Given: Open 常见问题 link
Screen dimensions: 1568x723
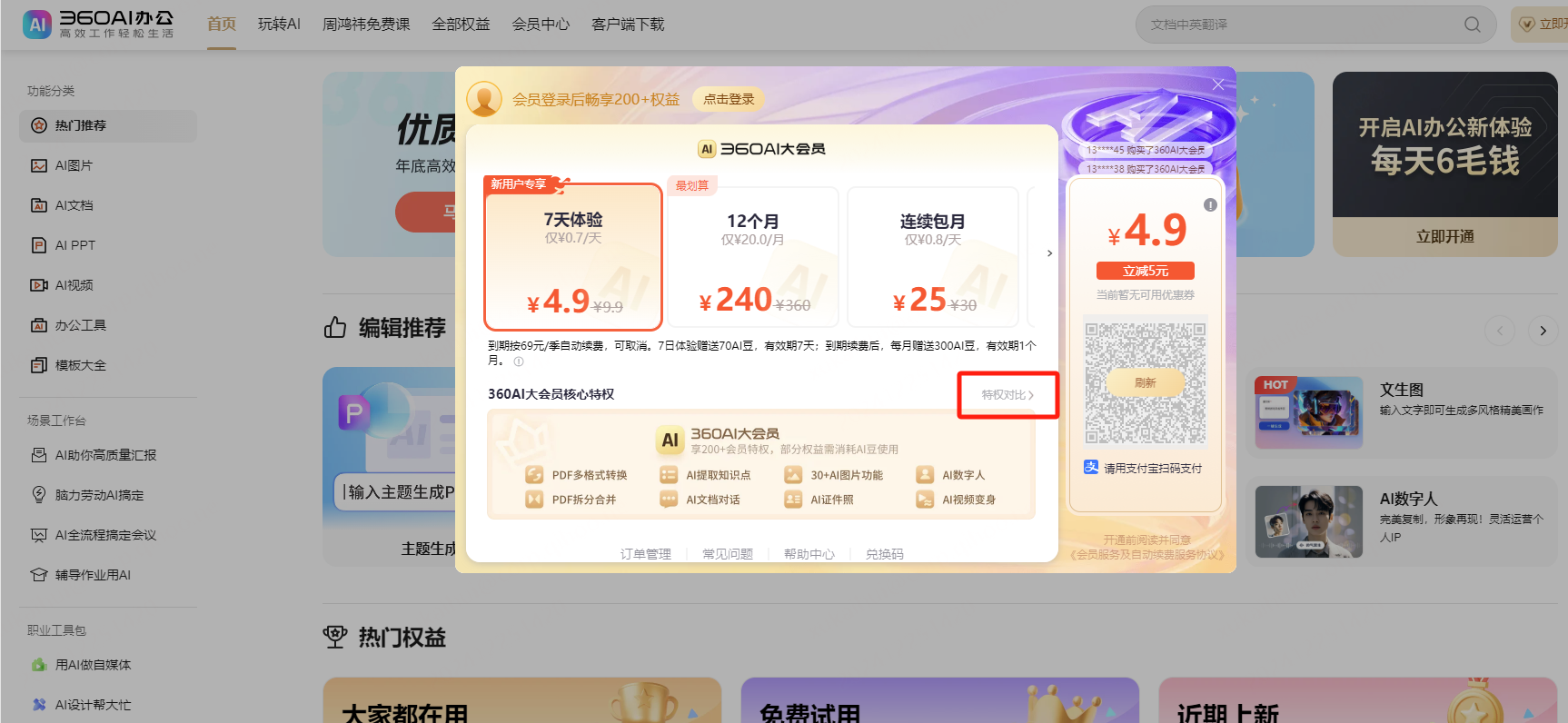Looking at the screenshot, I should coord(728,554).
